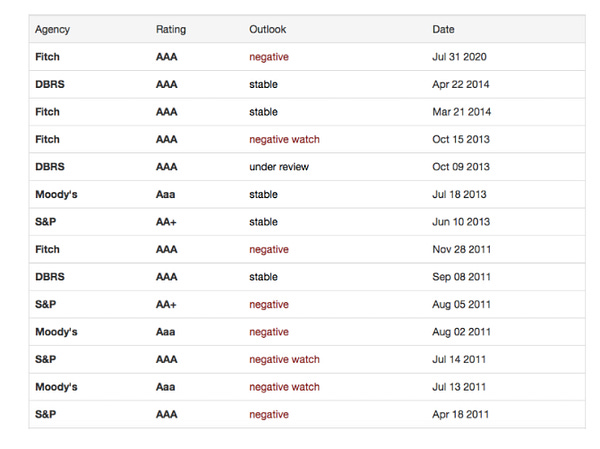Viewport: 600px width, 449px height.
Task: Click Aaa rating in Aug 02 2011 row
Action: click(x=165, y=332)
